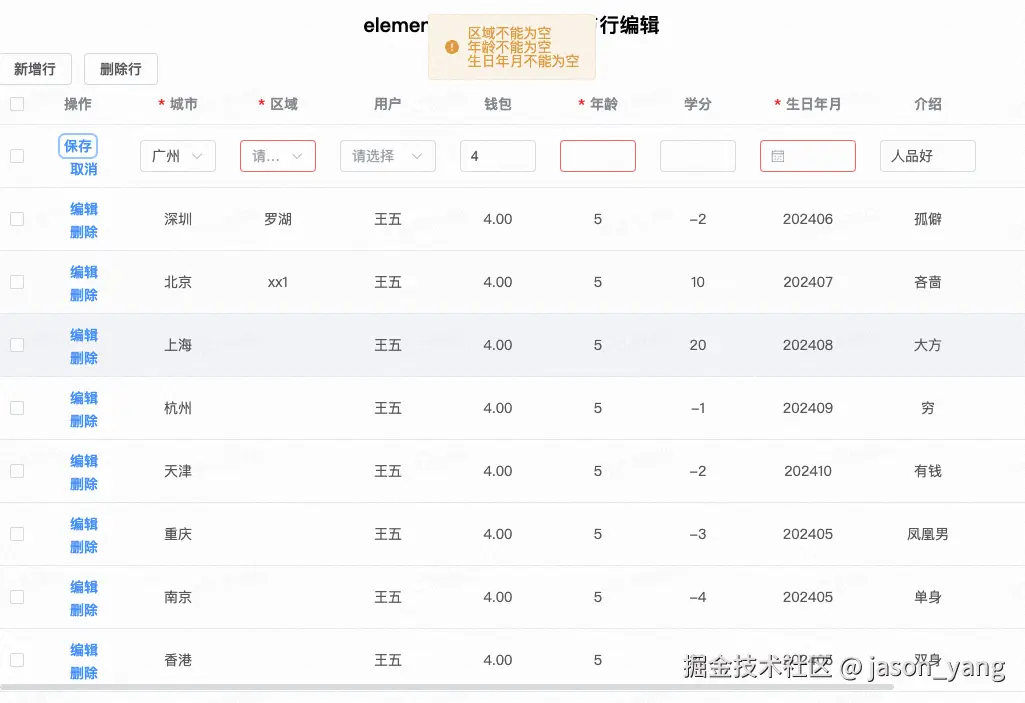Delete the 重庆 row
This screenshot has height=703, width=1025.
click(84, 547)
